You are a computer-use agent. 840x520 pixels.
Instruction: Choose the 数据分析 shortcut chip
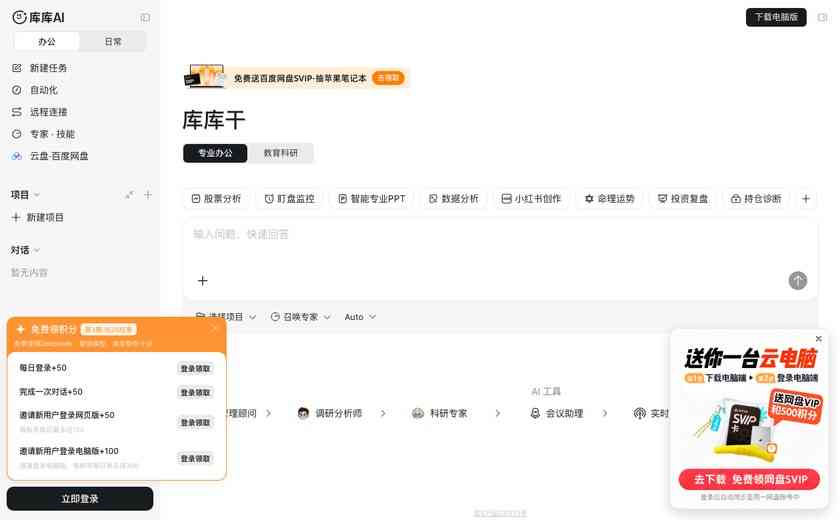coord(454,199)
